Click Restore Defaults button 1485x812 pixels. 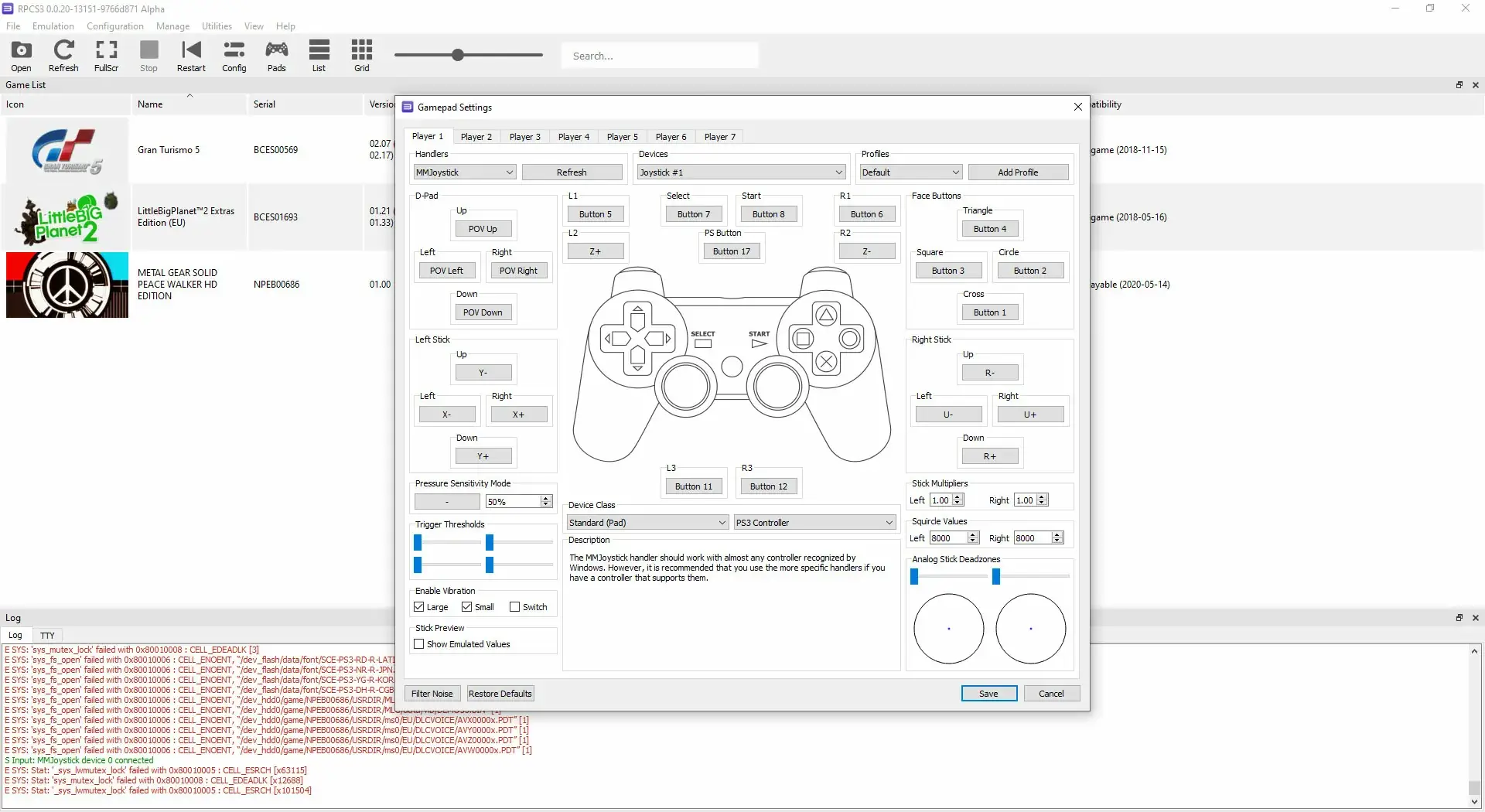500,694
